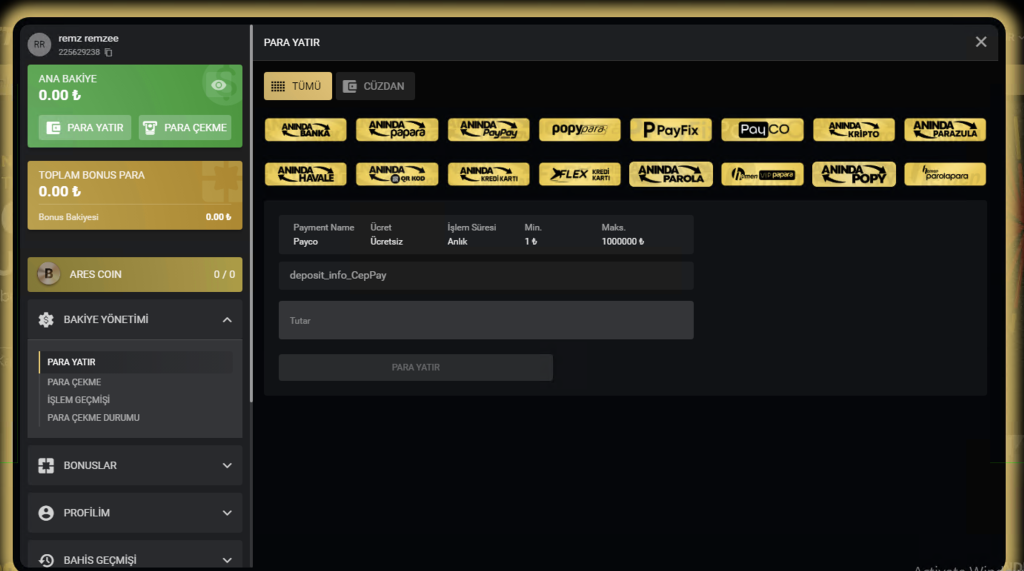Expand the Bonuslar section
Screen dimensions: 1024x571
coord(135,465)
